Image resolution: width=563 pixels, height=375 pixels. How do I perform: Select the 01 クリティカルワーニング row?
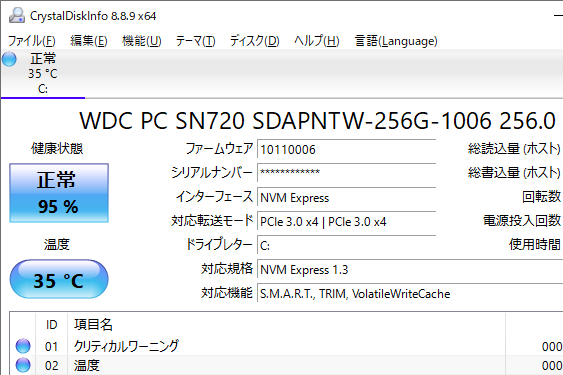click(286, 346)
